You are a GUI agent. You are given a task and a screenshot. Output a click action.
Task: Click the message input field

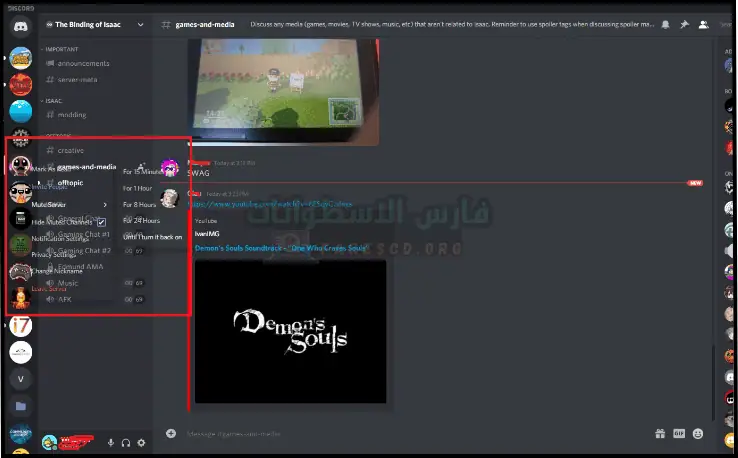(x=400, y=434)
